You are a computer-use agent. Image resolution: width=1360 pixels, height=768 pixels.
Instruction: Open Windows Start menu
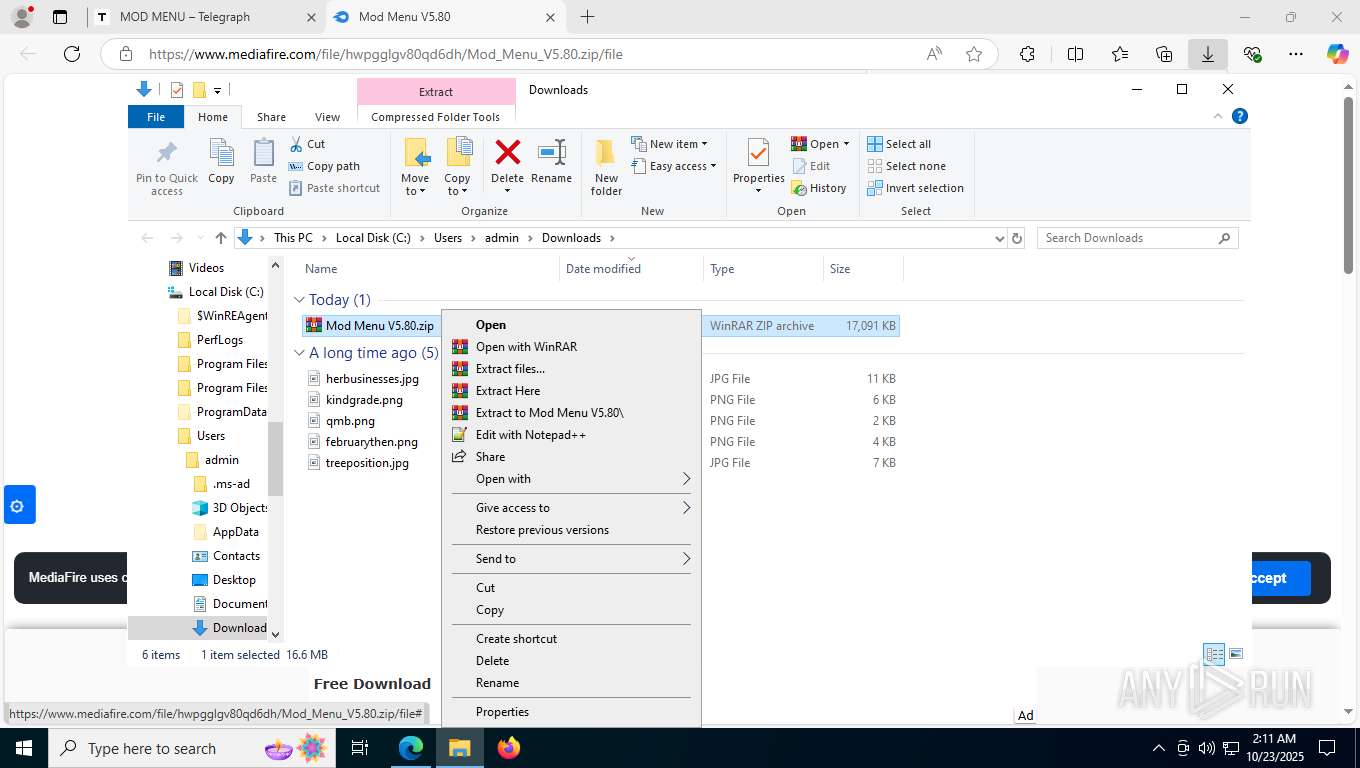click(x=23, y=748)
